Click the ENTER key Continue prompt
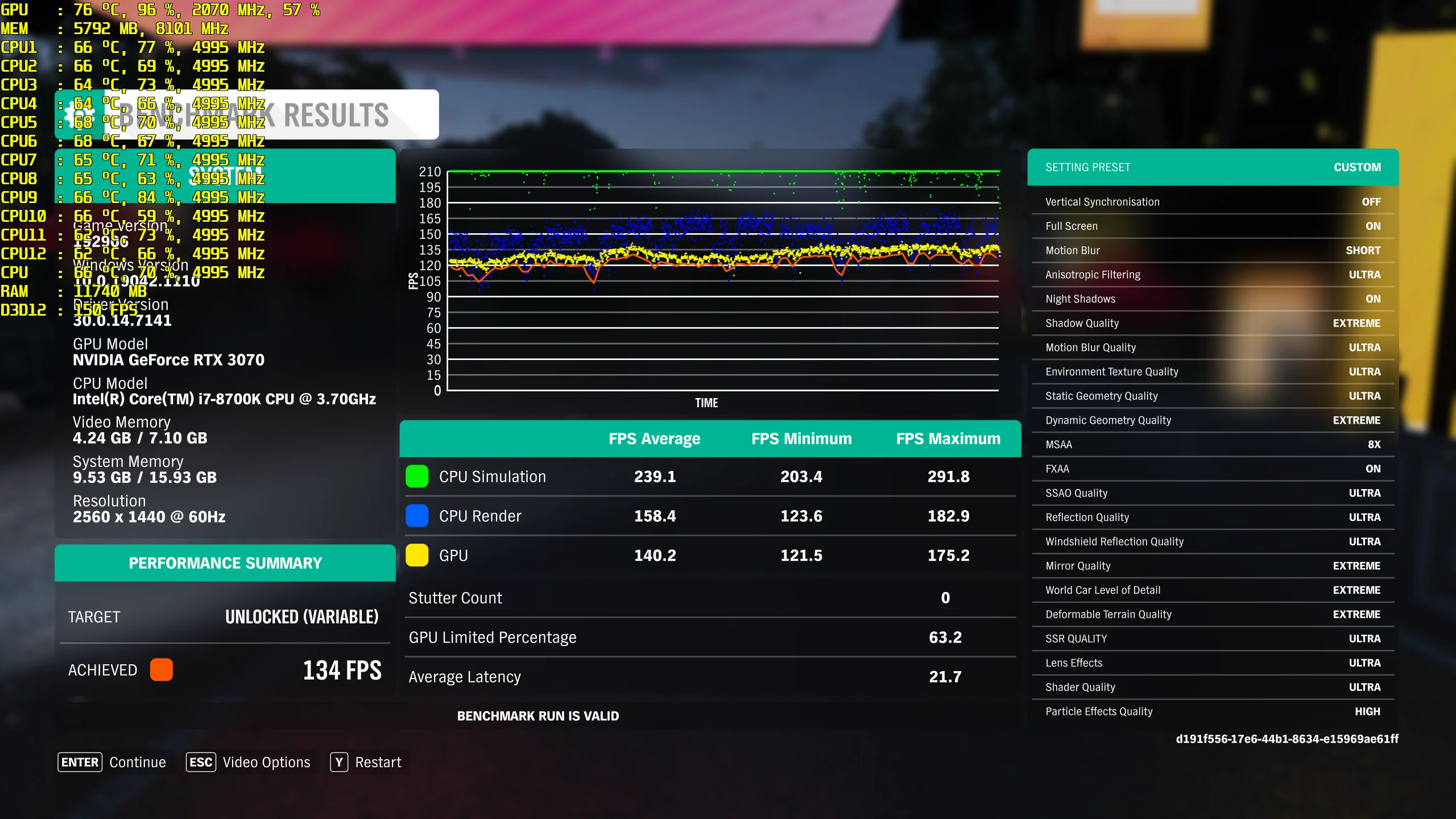1456x819 pixels. click(x=111, y=762)
